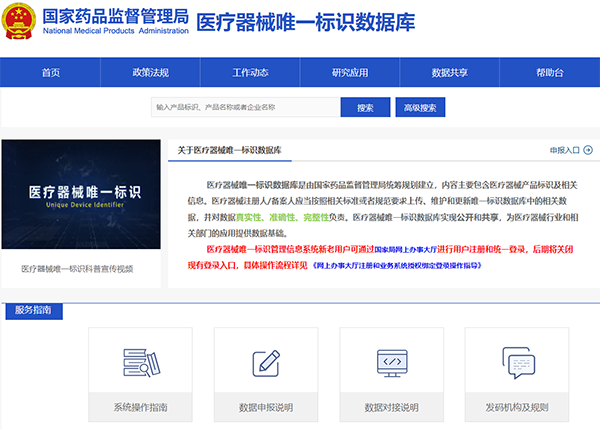Open the 工作动态 menu item
The height and width of the screenshot is (429, 600).
click(250, 72)
